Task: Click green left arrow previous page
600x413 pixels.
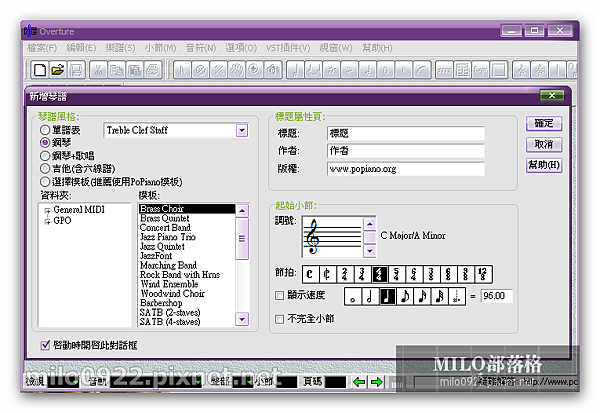Action: click(359, 382)
